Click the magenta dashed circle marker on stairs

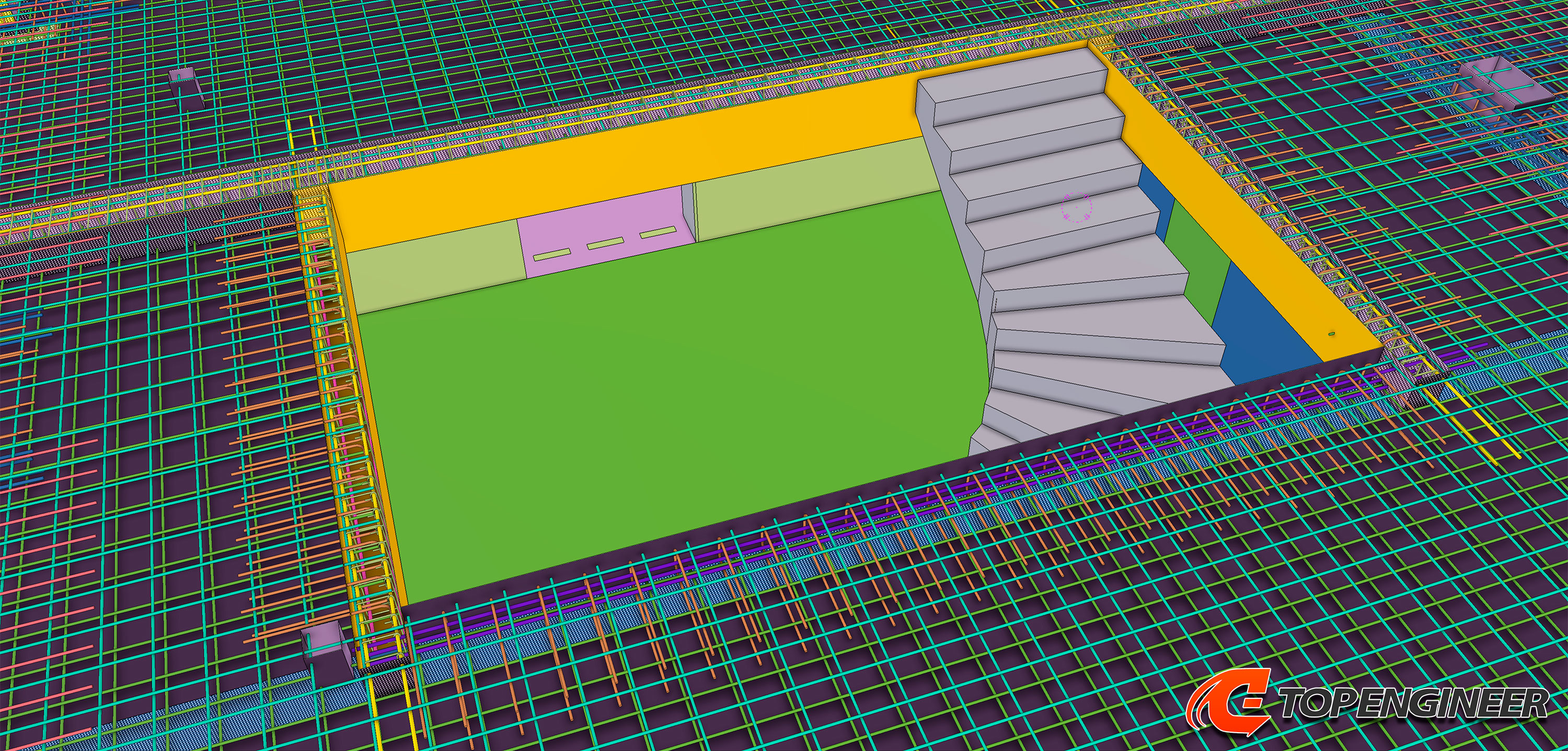(x=1077, y=207)
